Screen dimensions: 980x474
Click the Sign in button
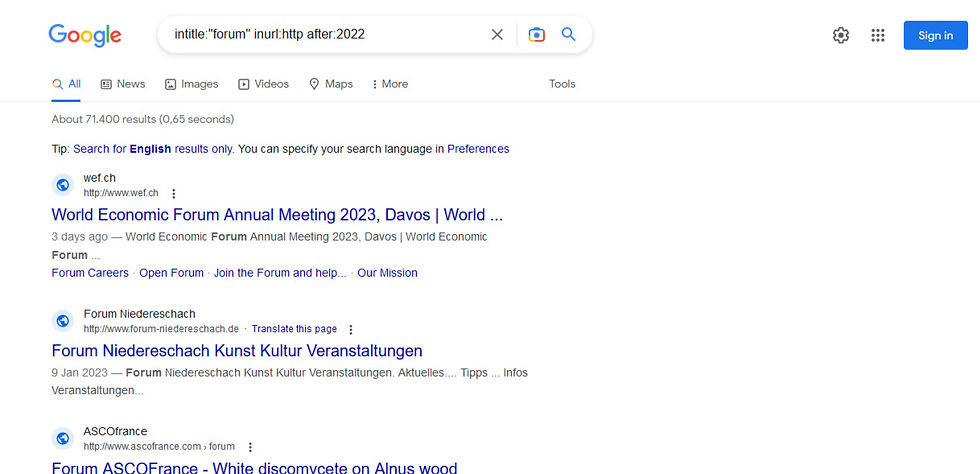(x=935, y=35)
